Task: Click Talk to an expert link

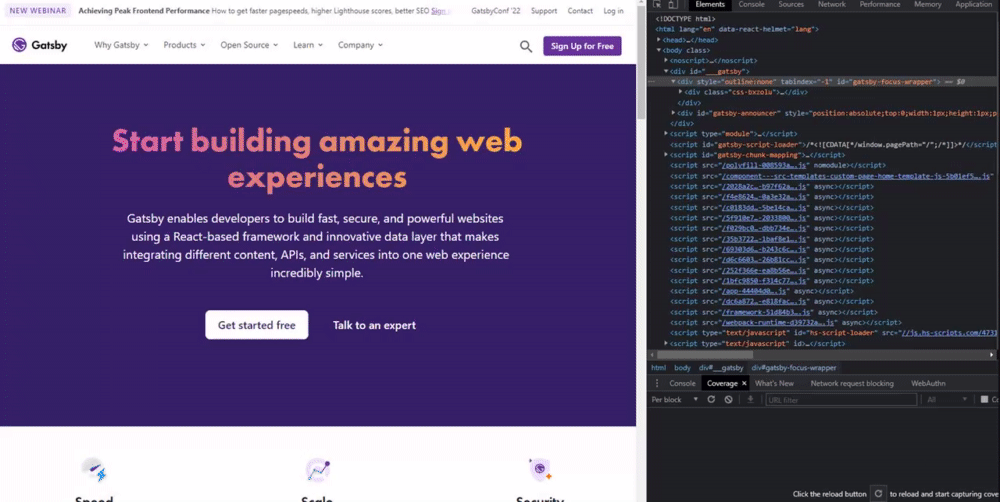Action: pos(374,325)
